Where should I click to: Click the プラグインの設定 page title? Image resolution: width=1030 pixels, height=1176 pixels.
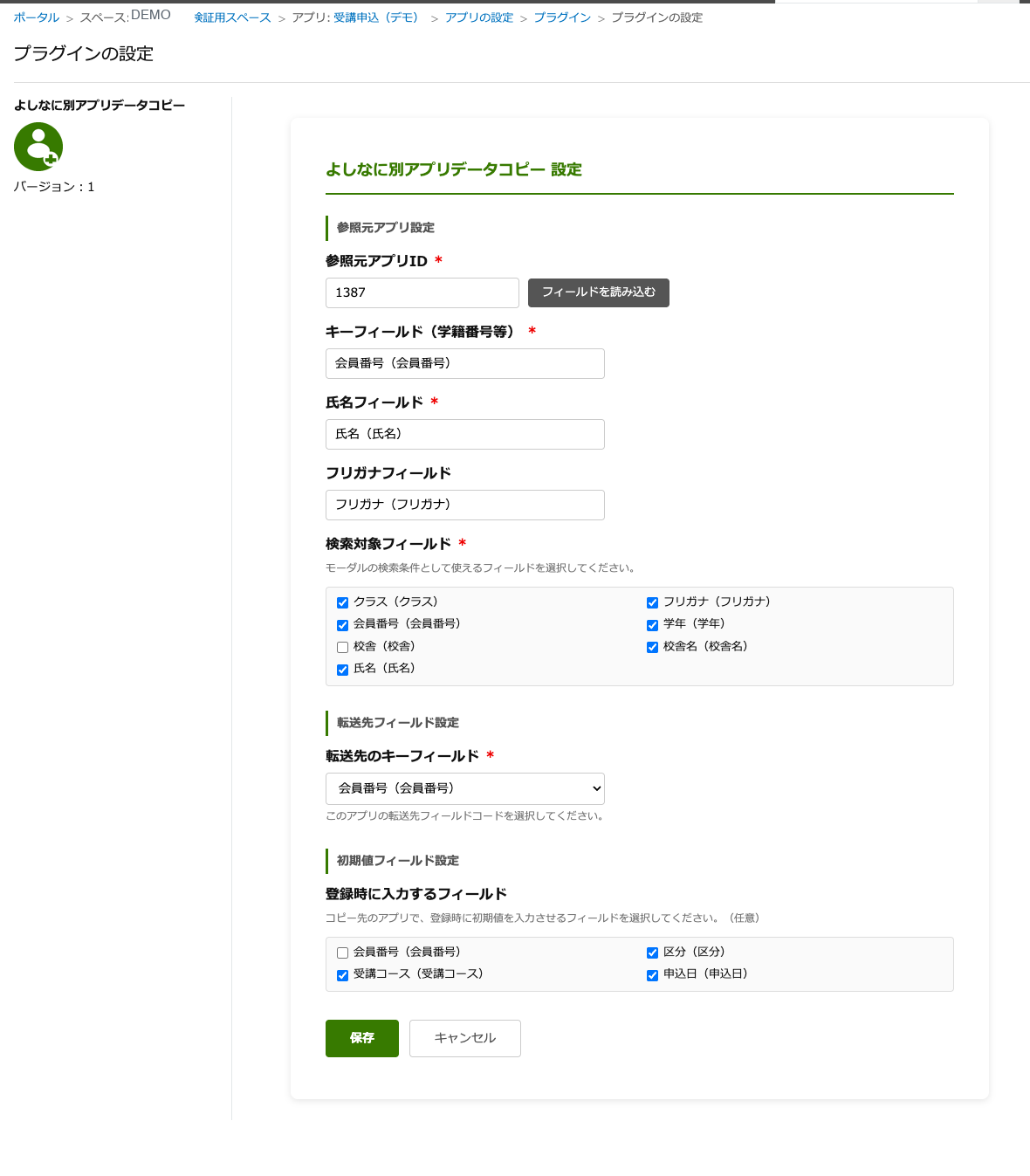(x=84, y=54)
